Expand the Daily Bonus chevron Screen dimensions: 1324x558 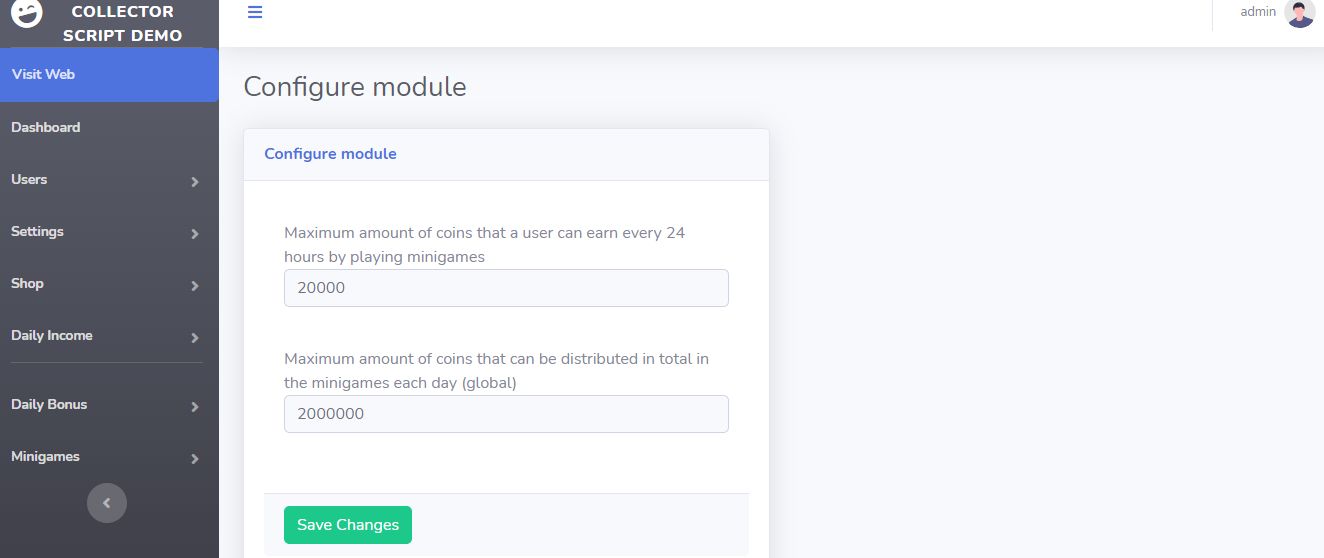195,406
